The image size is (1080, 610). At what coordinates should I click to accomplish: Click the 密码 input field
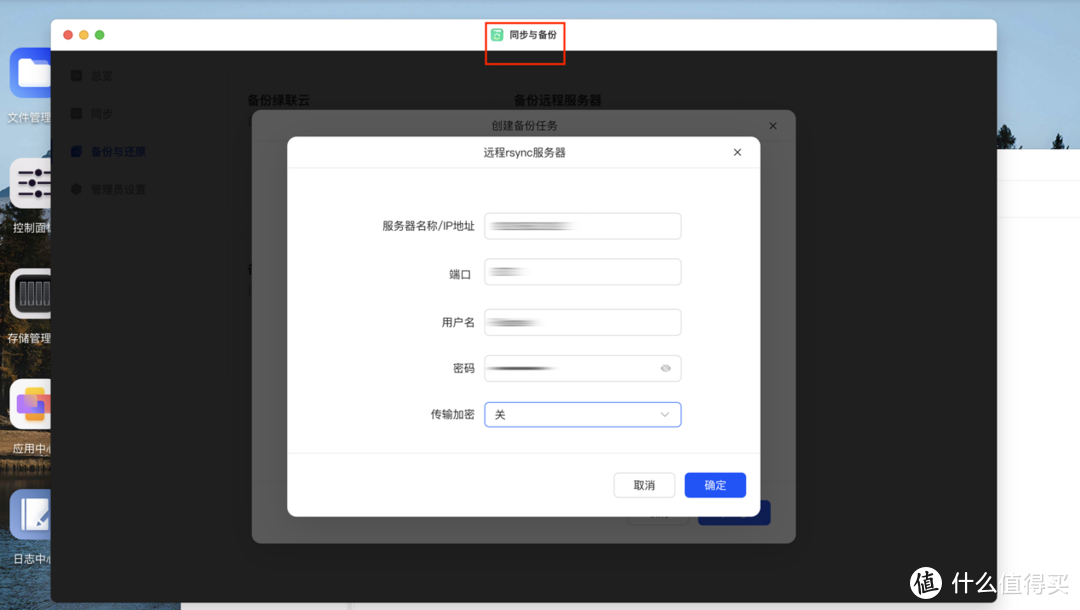(x=570, y=368)
